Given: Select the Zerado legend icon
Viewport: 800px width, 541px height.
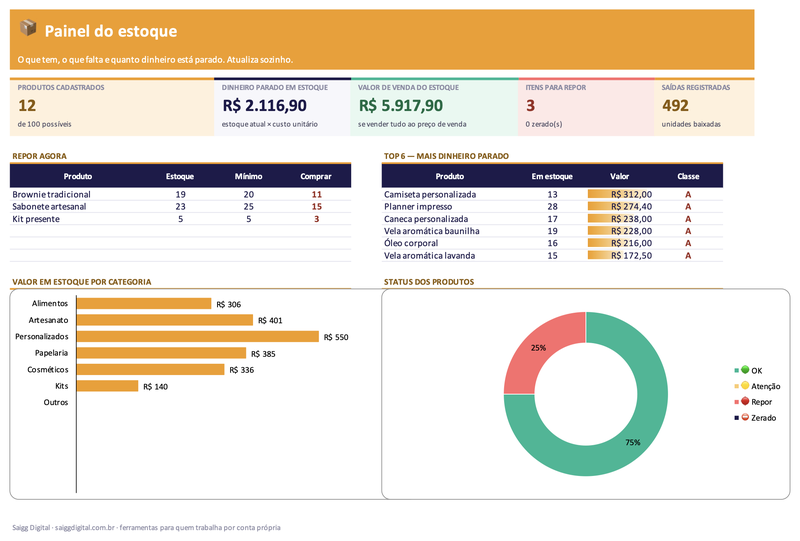Looking at the screenshot, I should [745, 417].
